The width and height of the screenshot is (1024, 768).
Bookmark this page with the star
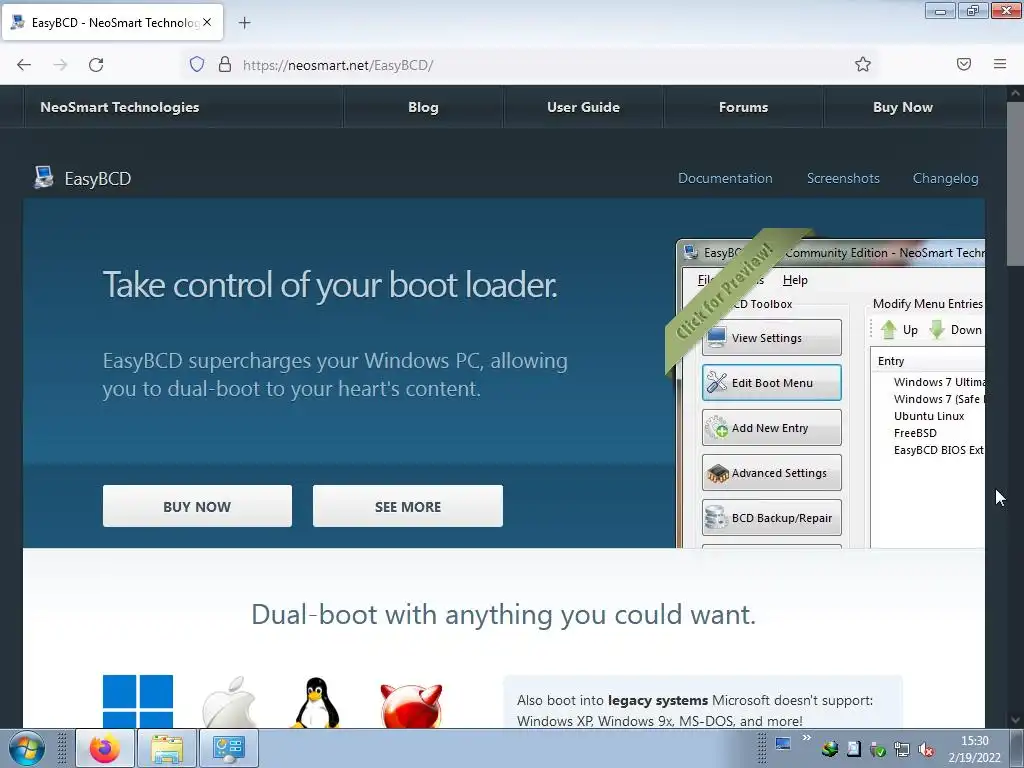tap(863, 64)
